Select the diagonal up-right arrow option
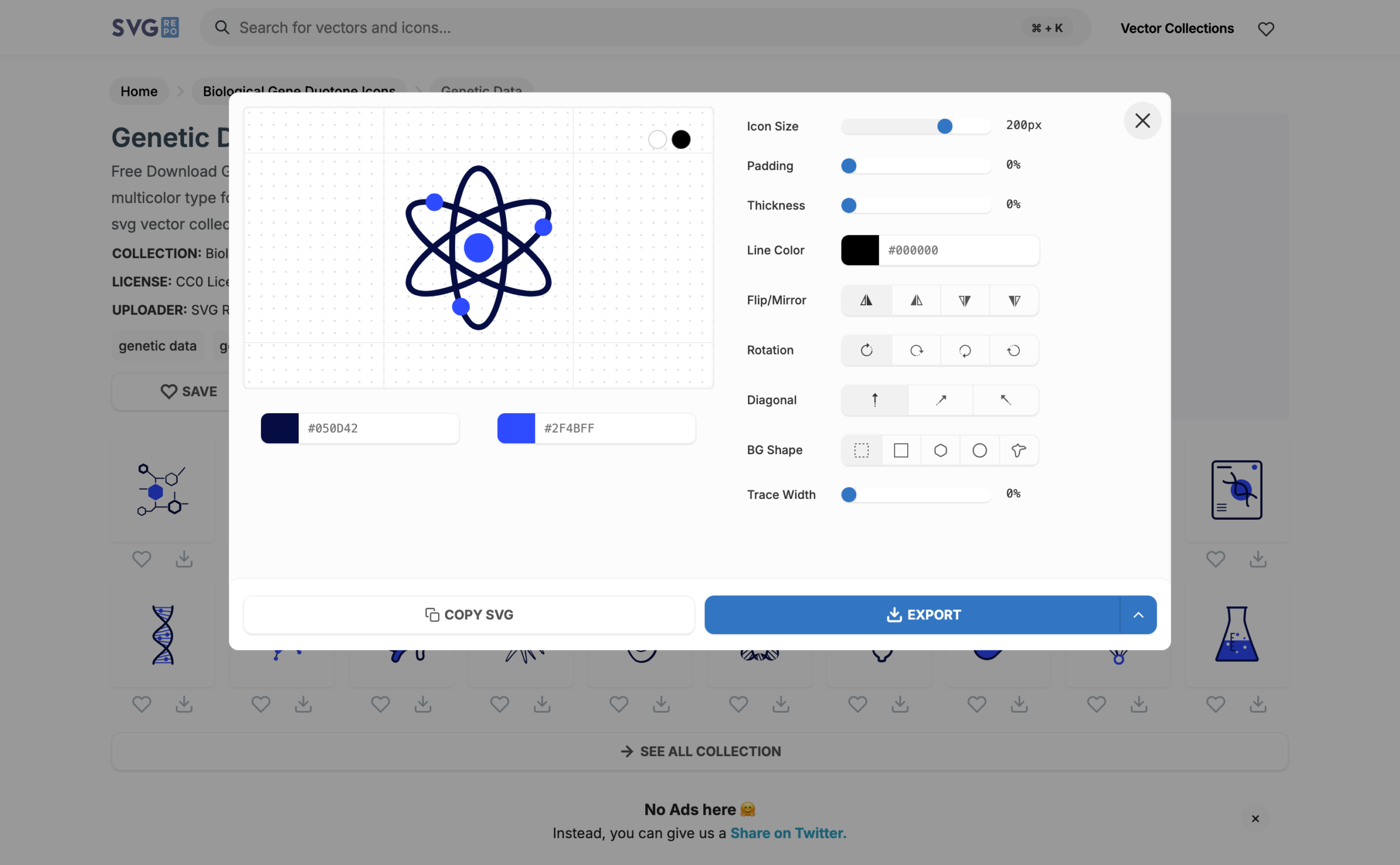The image size is (1400, 865). pyautogui.click(x=940, y=400)
